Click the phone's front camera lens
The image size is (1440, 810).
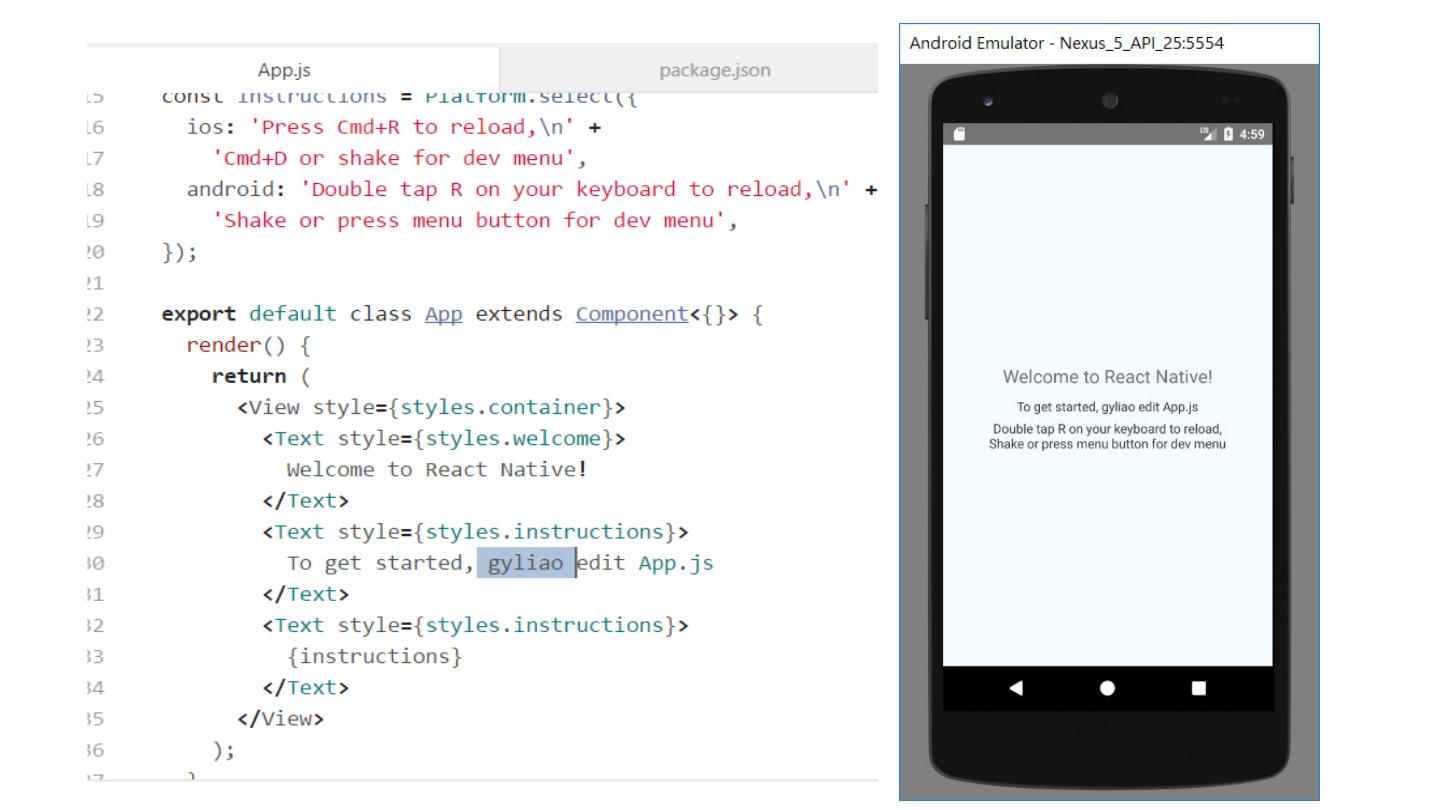[x=1107, y=101]
